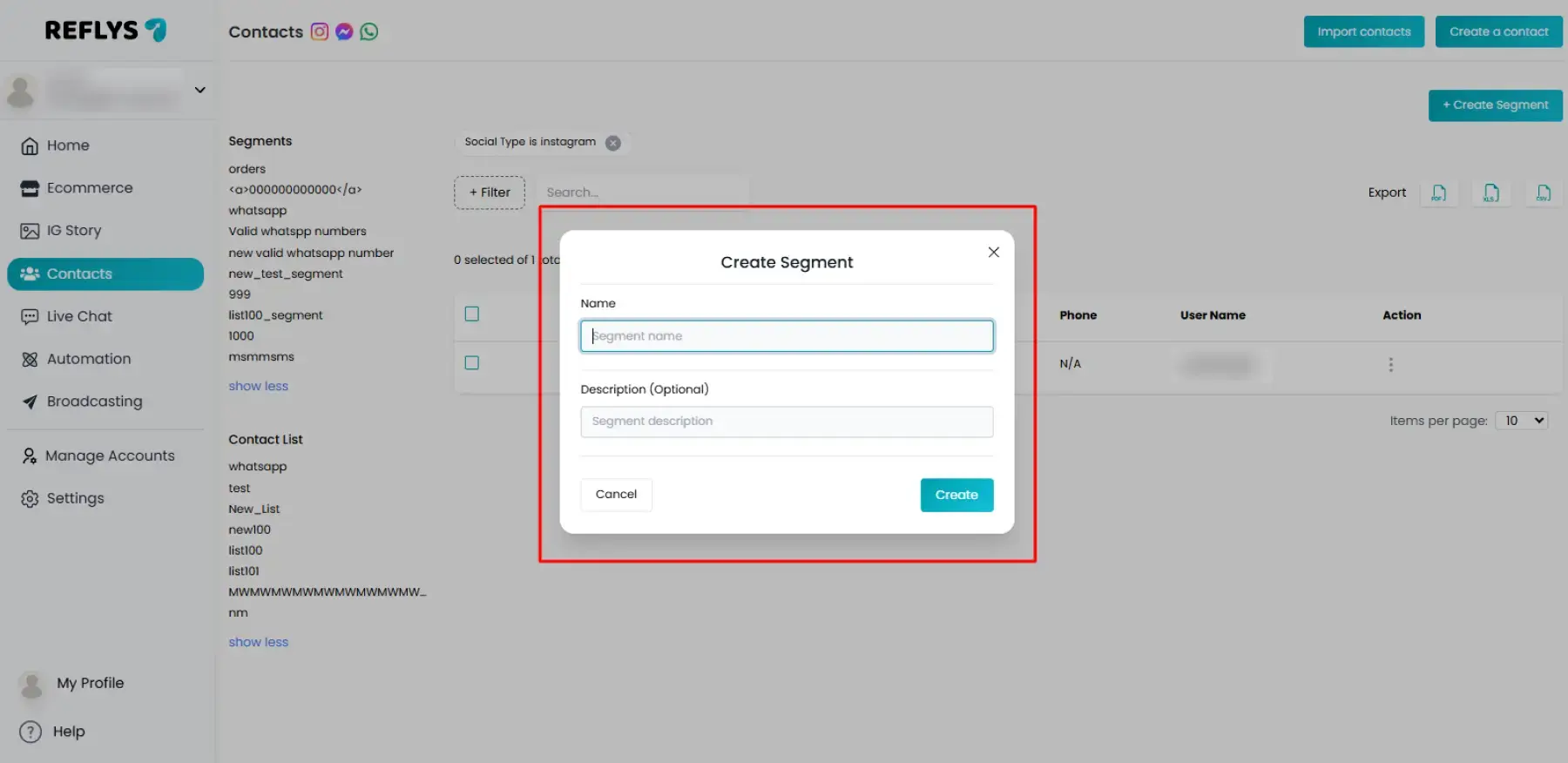Export contacts as PDF
This screenshot has height=763, width=1568.
[x=1438, y=192]
